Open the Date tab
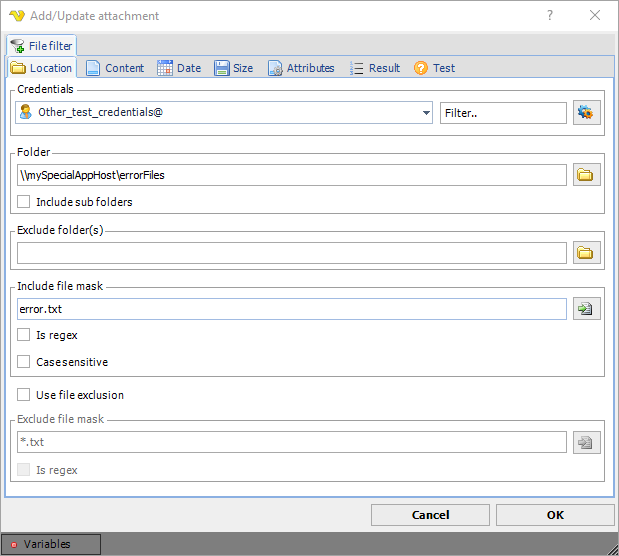This screenshot has height=556, width=619. click(180, 68)
